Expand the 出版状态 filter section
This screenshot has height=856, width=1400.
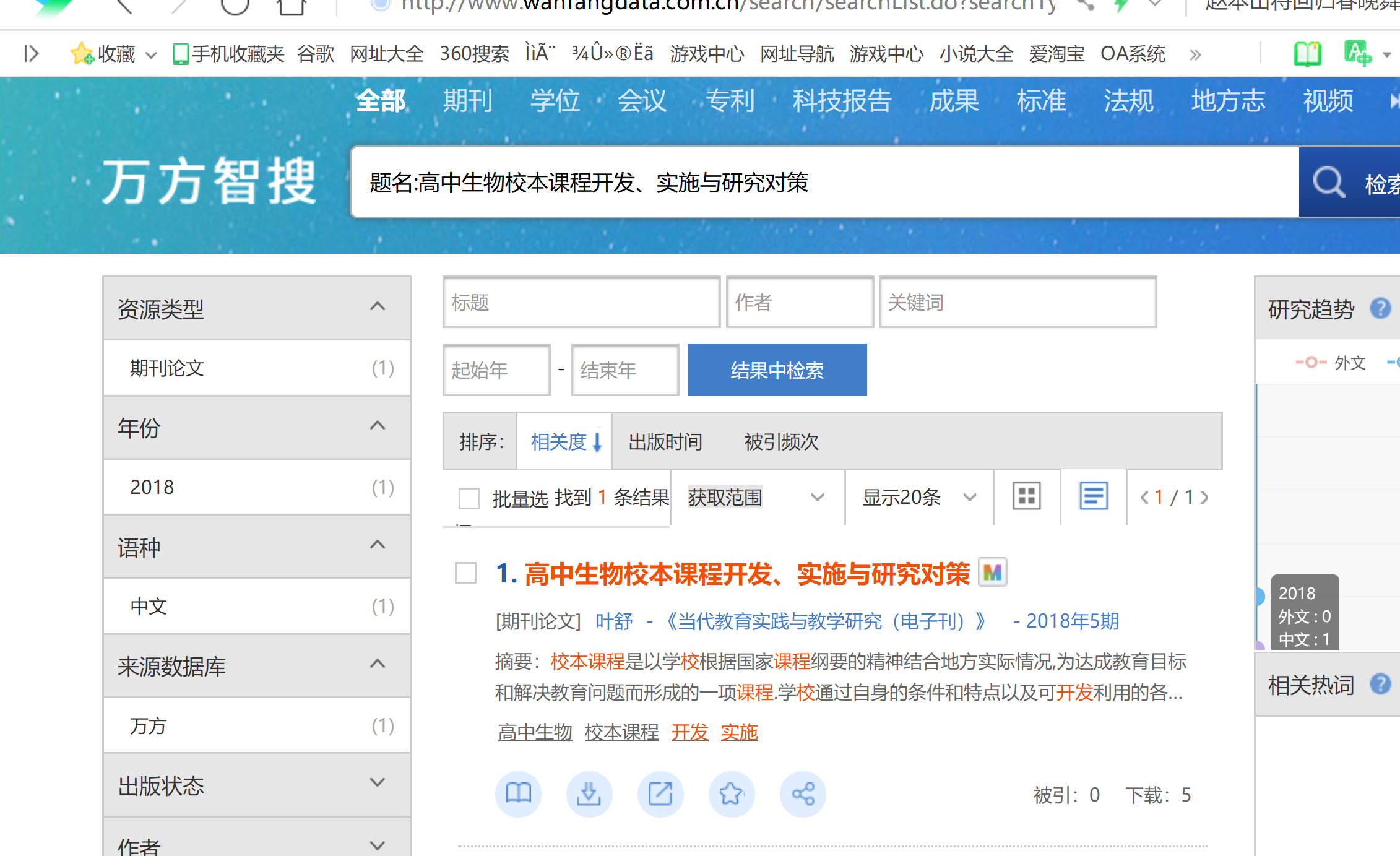tap(378, 782)
